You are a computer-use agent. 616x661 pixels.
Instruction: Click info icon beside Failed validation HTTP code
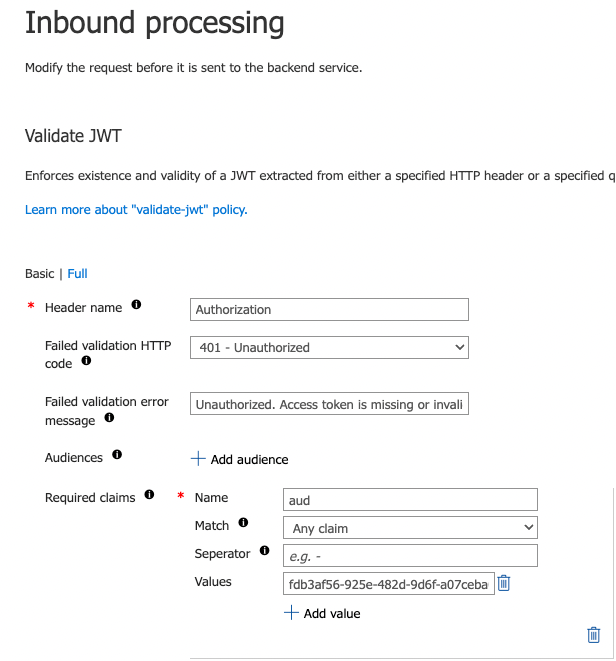point(86,360)
